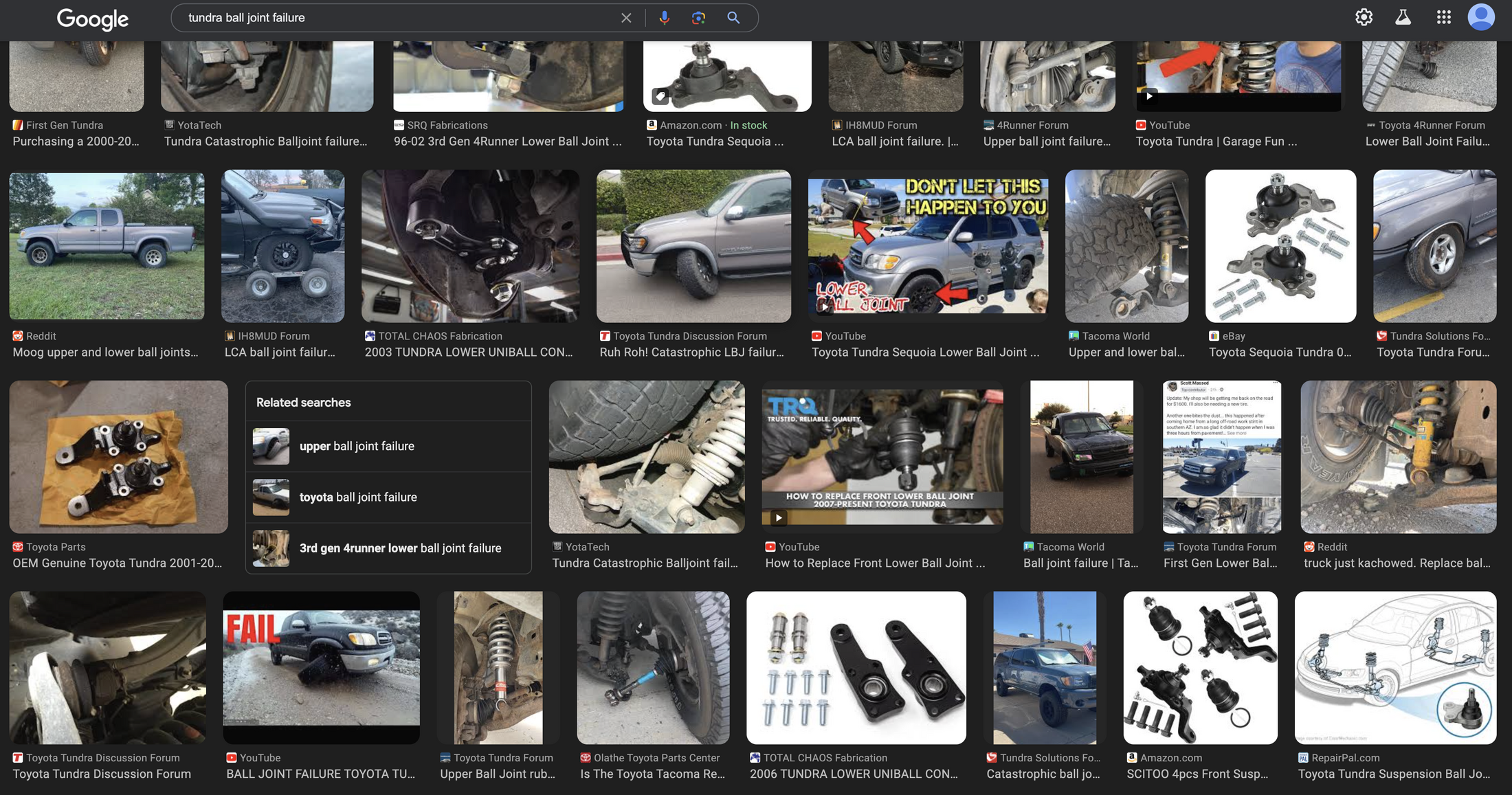Click 'Is The Toyota Tacoma Re...' title
1512x795 pixels.
(x=652, y=774)
